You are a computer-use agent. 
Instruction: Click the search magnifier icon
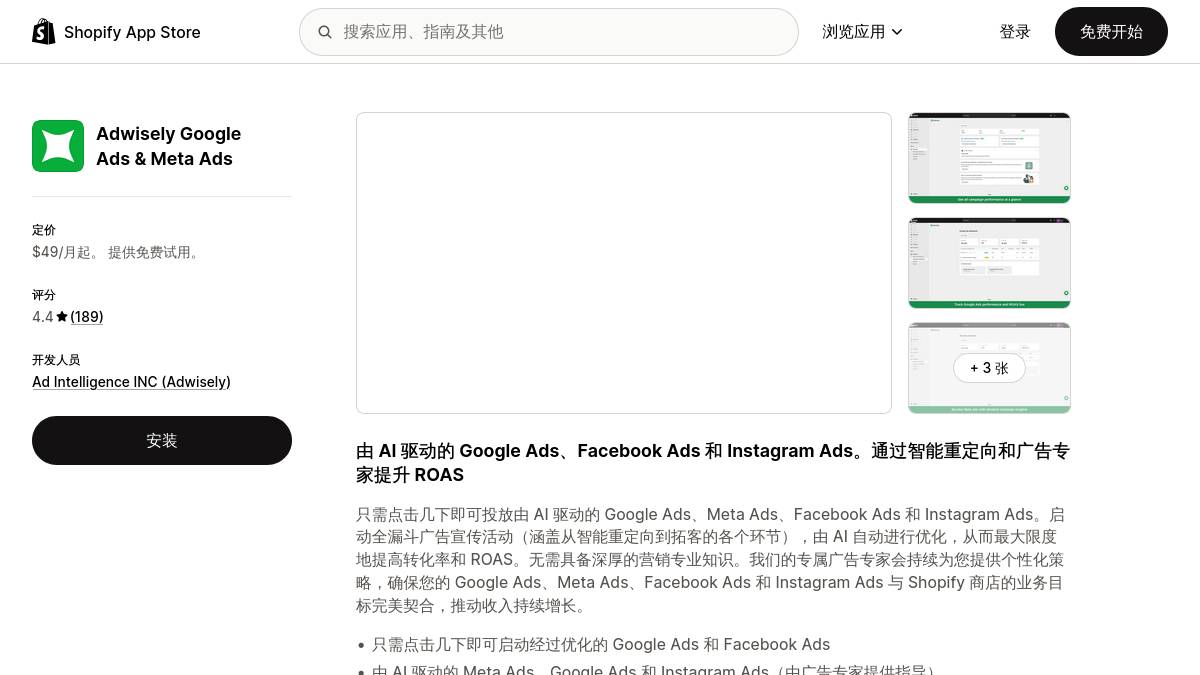[325, 32]
